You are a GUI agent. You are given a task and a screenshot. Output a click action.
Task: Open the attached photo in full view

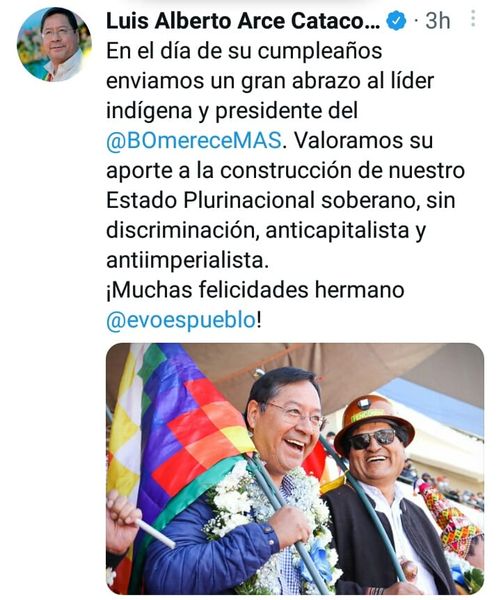[x=295, y=468]
